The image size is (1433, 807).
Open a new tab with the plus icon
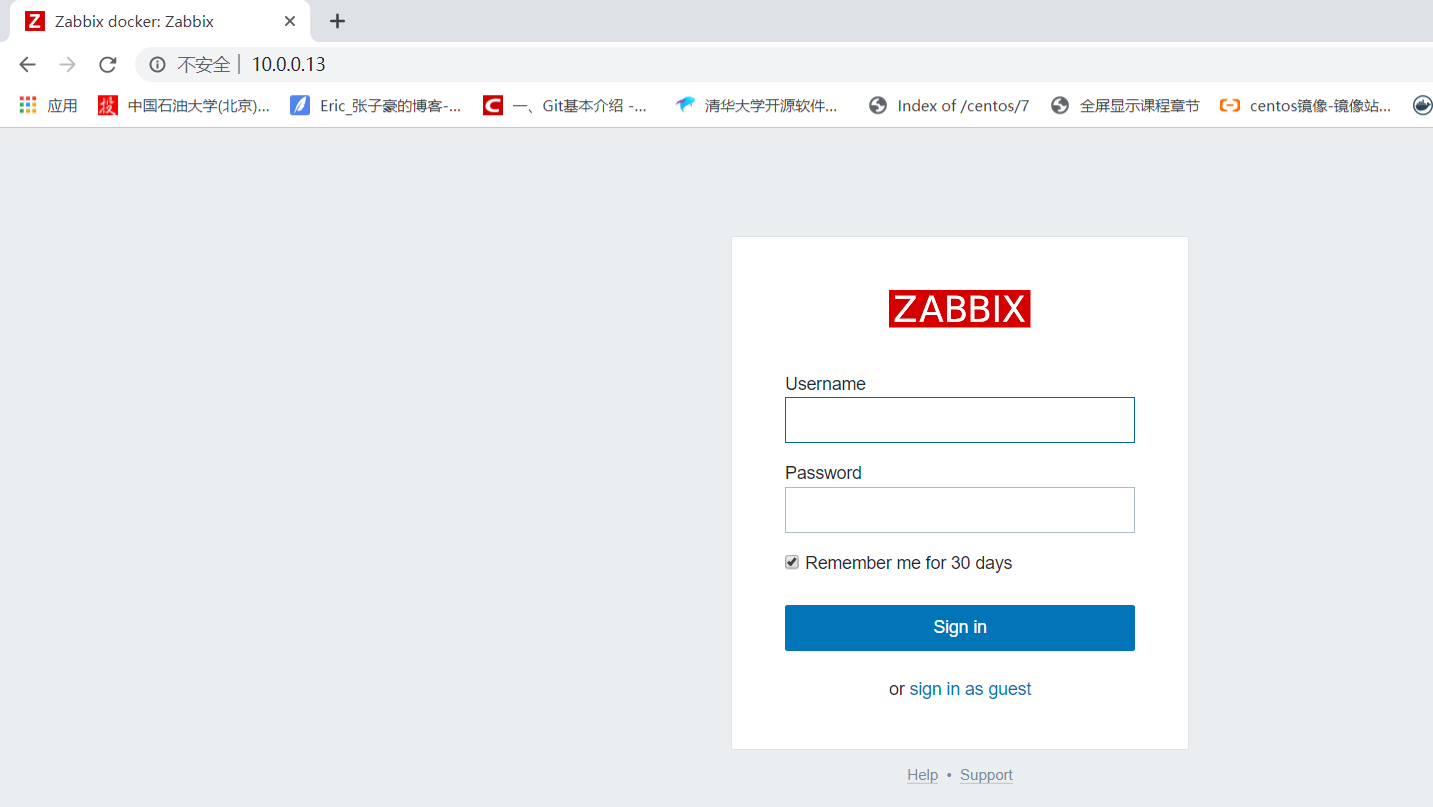click(x=338, y=21)
